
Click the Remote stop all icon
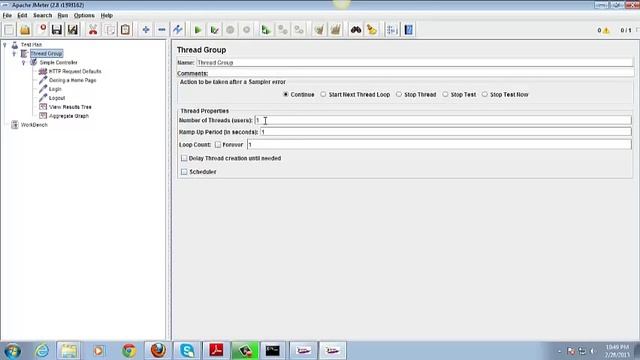pos(282,30)
